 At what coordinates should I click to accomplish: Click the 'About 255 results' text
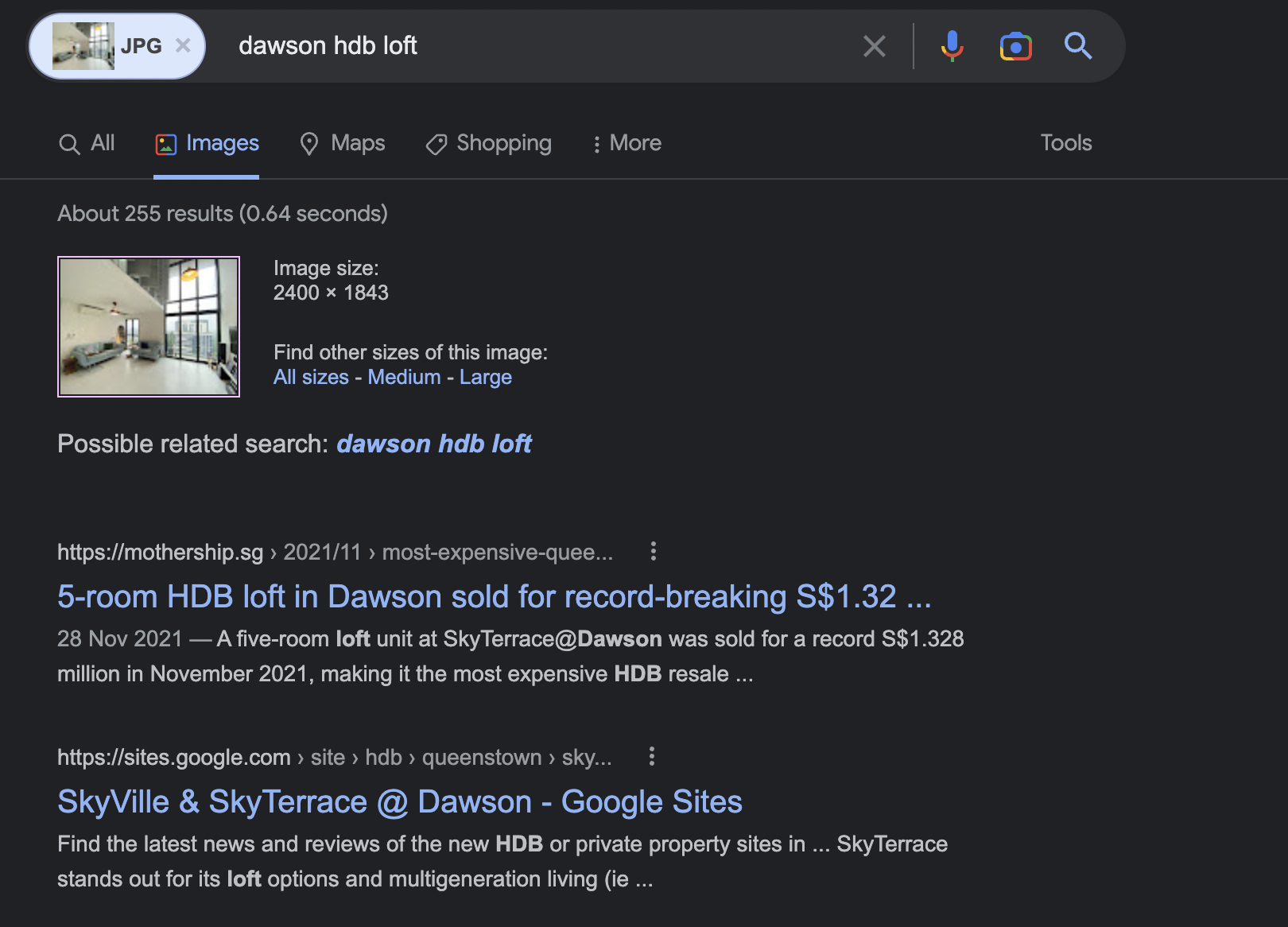tap(223, 213)
